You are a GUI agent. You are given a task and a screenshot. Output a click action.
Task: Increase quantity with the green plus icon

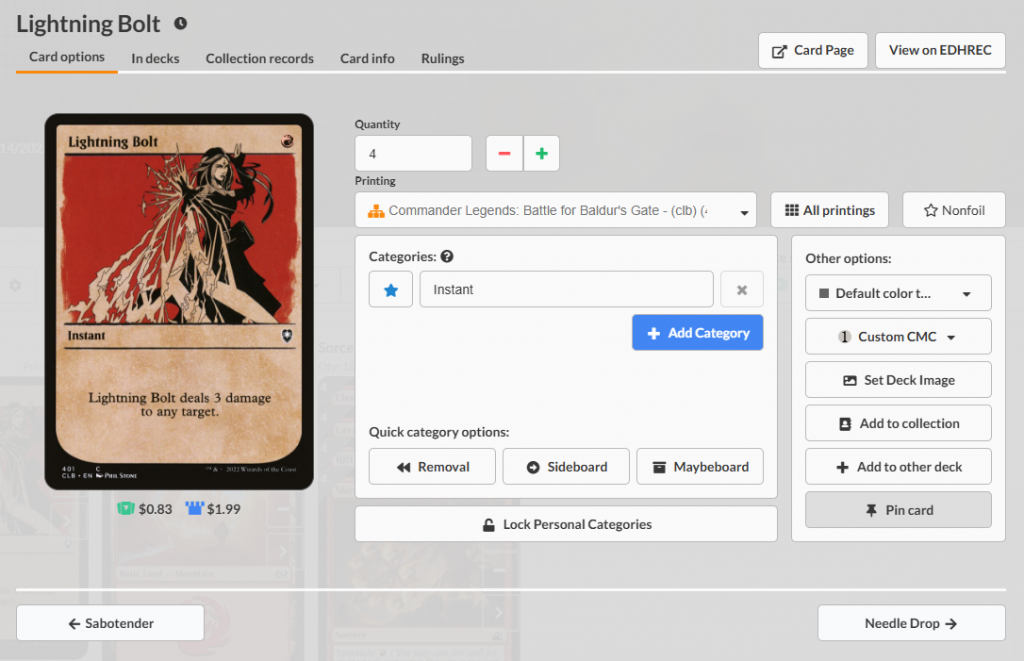(541, 153)
